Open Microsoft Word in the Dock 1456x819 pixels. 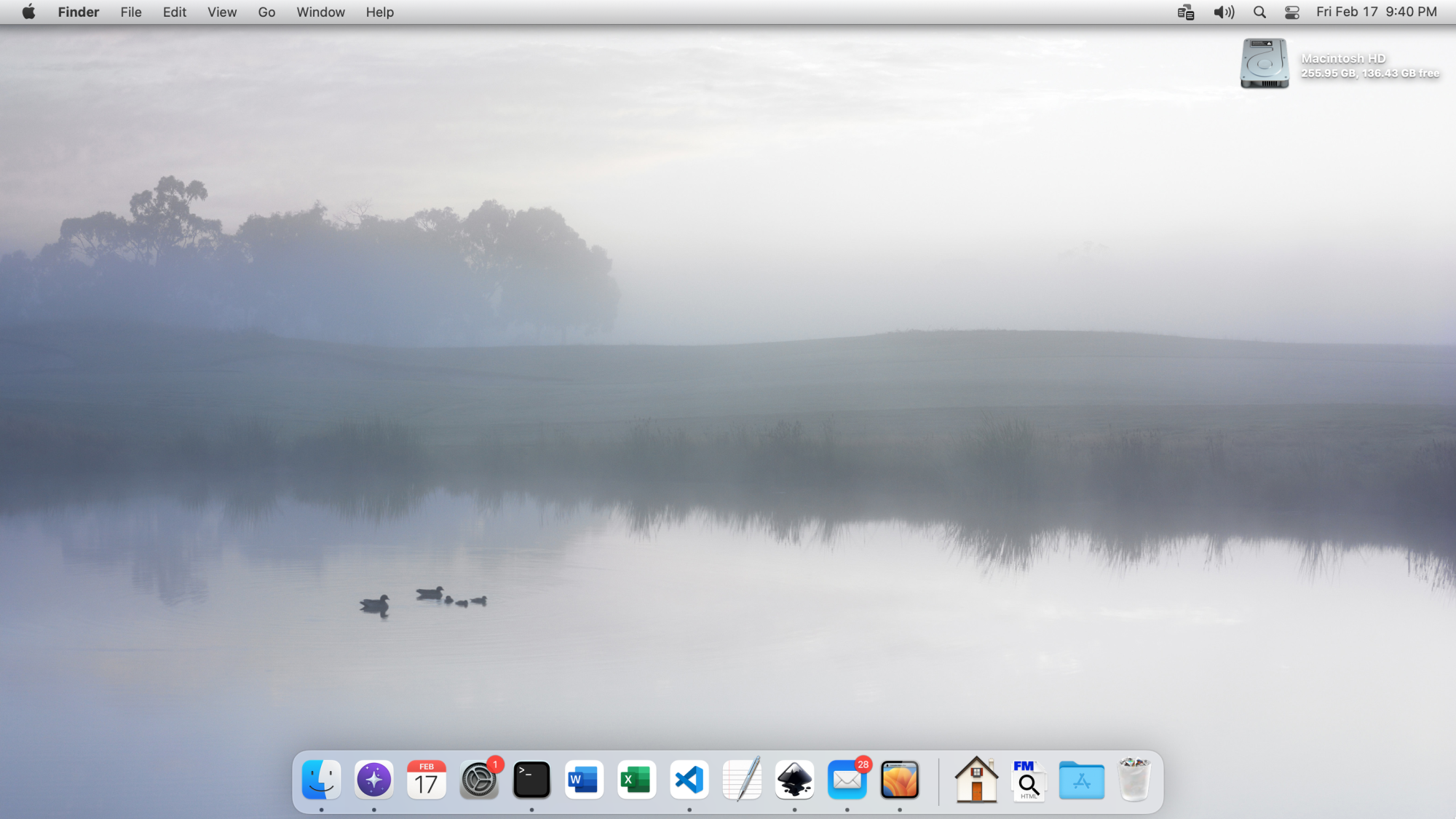[x=584, y=780]
